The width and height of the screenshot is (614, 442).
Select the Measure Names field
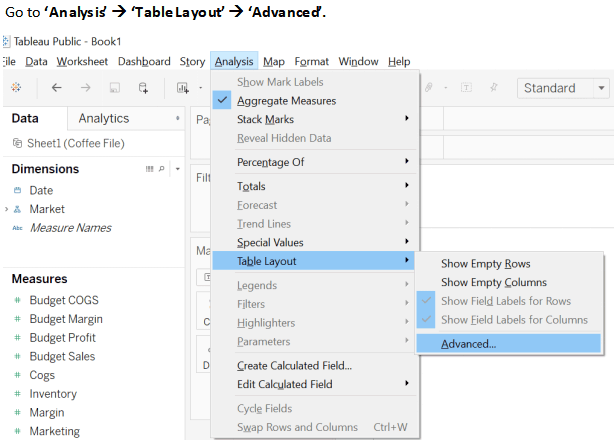tap(70, 228)
